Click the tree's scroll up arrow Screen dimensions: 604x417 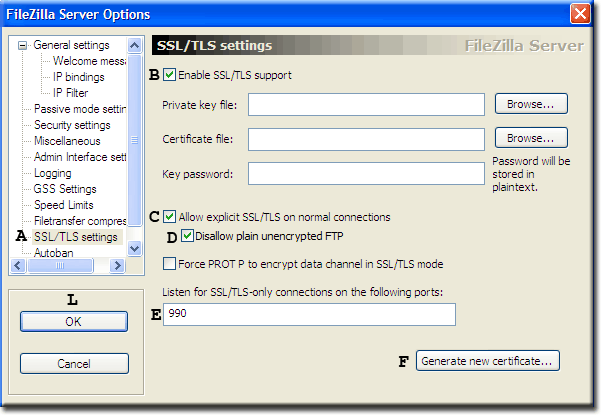(134, 46)
